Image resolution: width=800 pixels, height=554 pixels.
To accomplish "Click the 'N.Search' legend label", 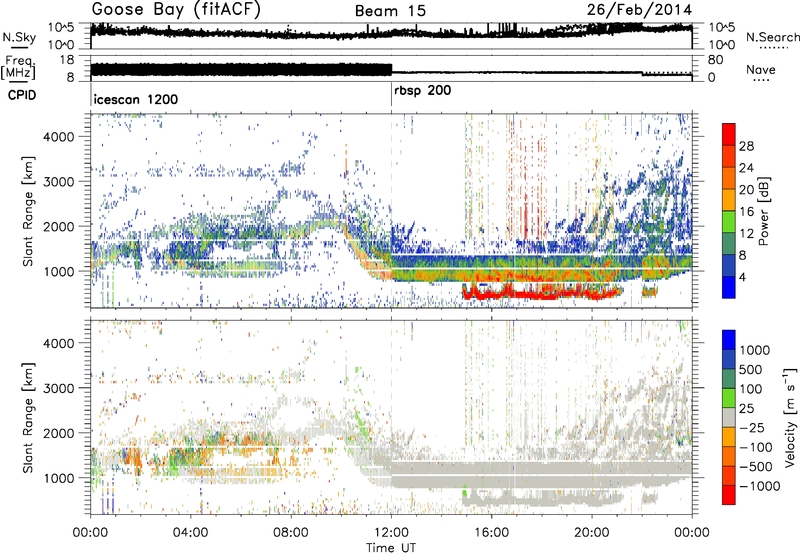I will pos(772,37).
